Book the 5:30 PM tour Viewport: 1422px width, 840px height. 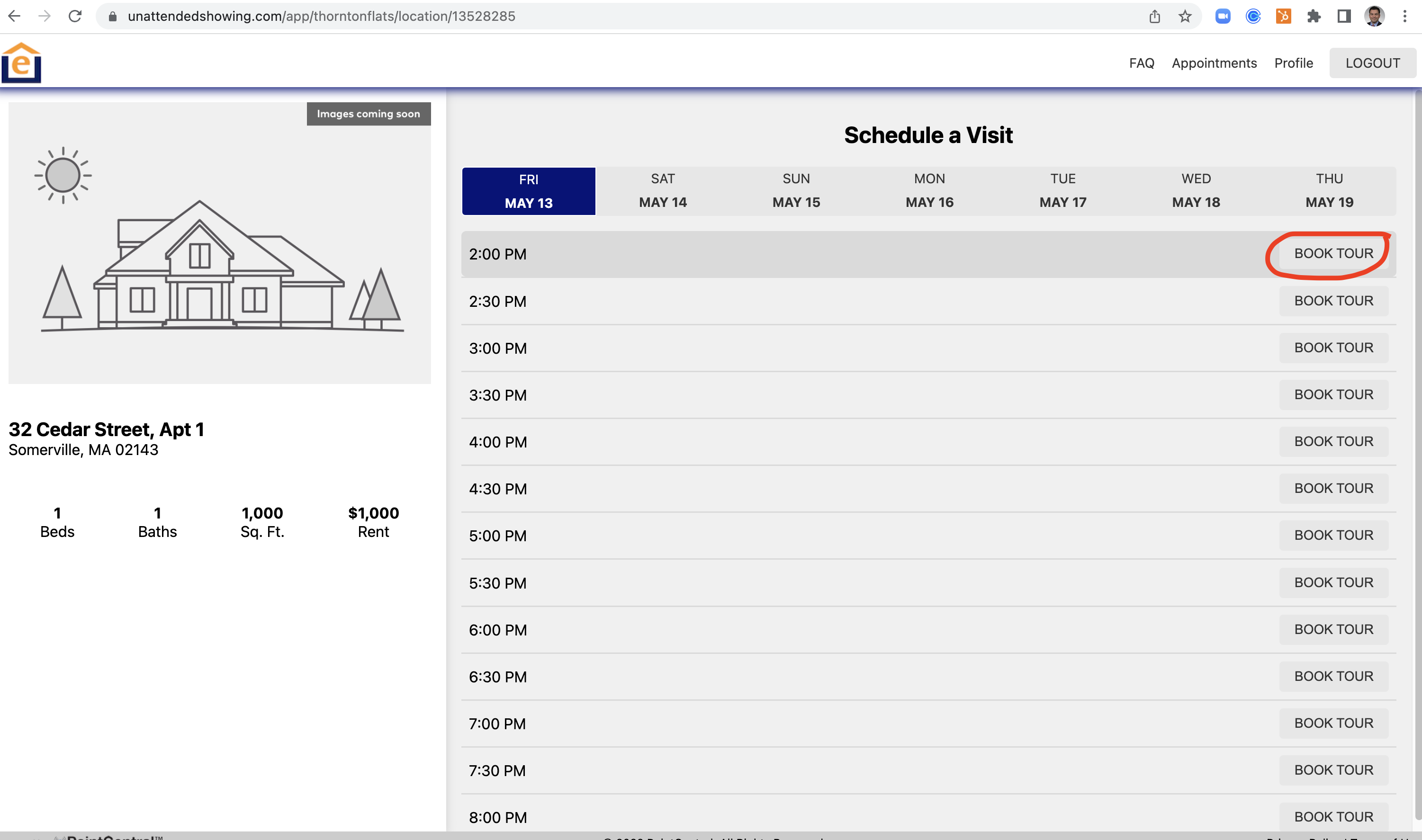(1333, 582)
